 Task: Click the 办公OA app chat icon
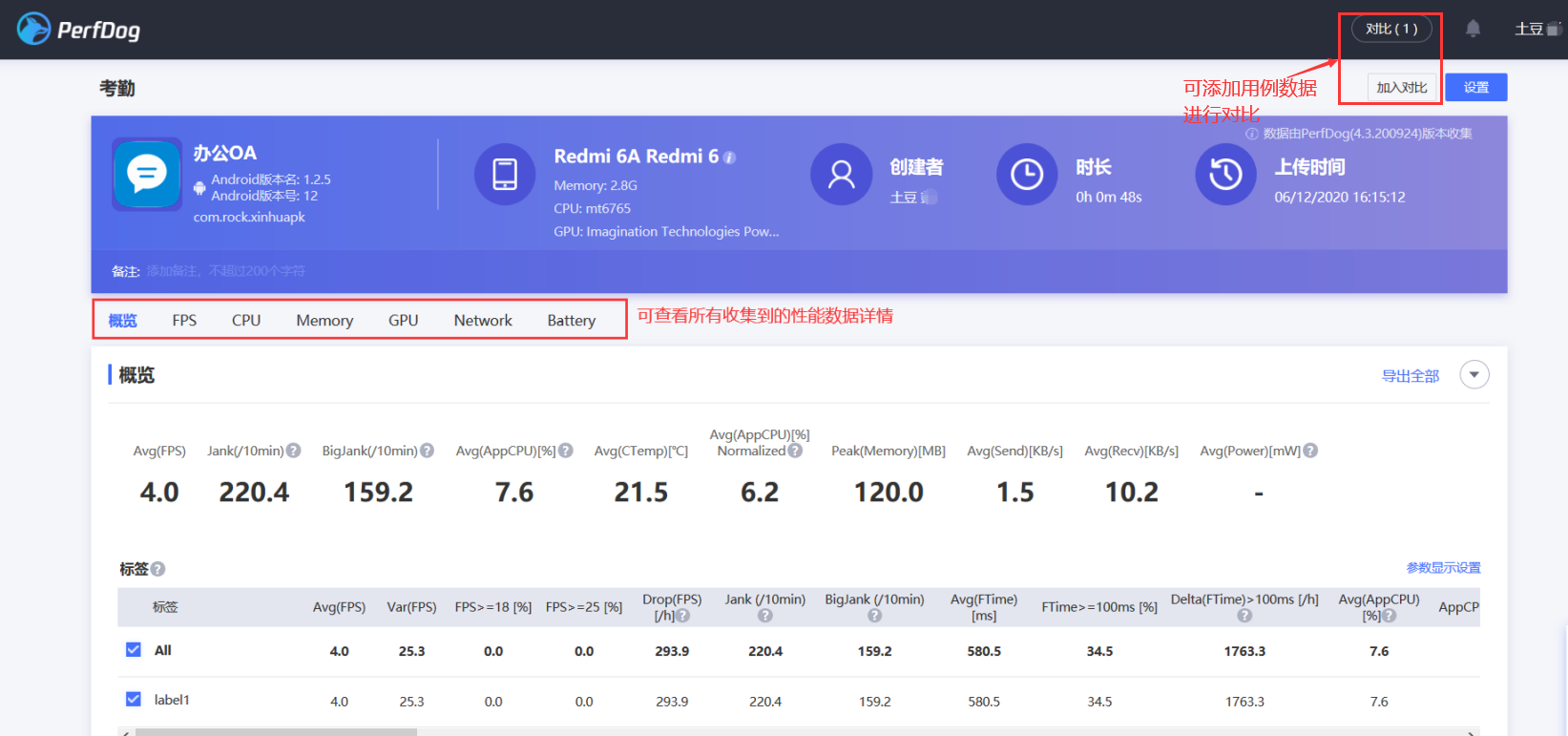tap(147, 174)
